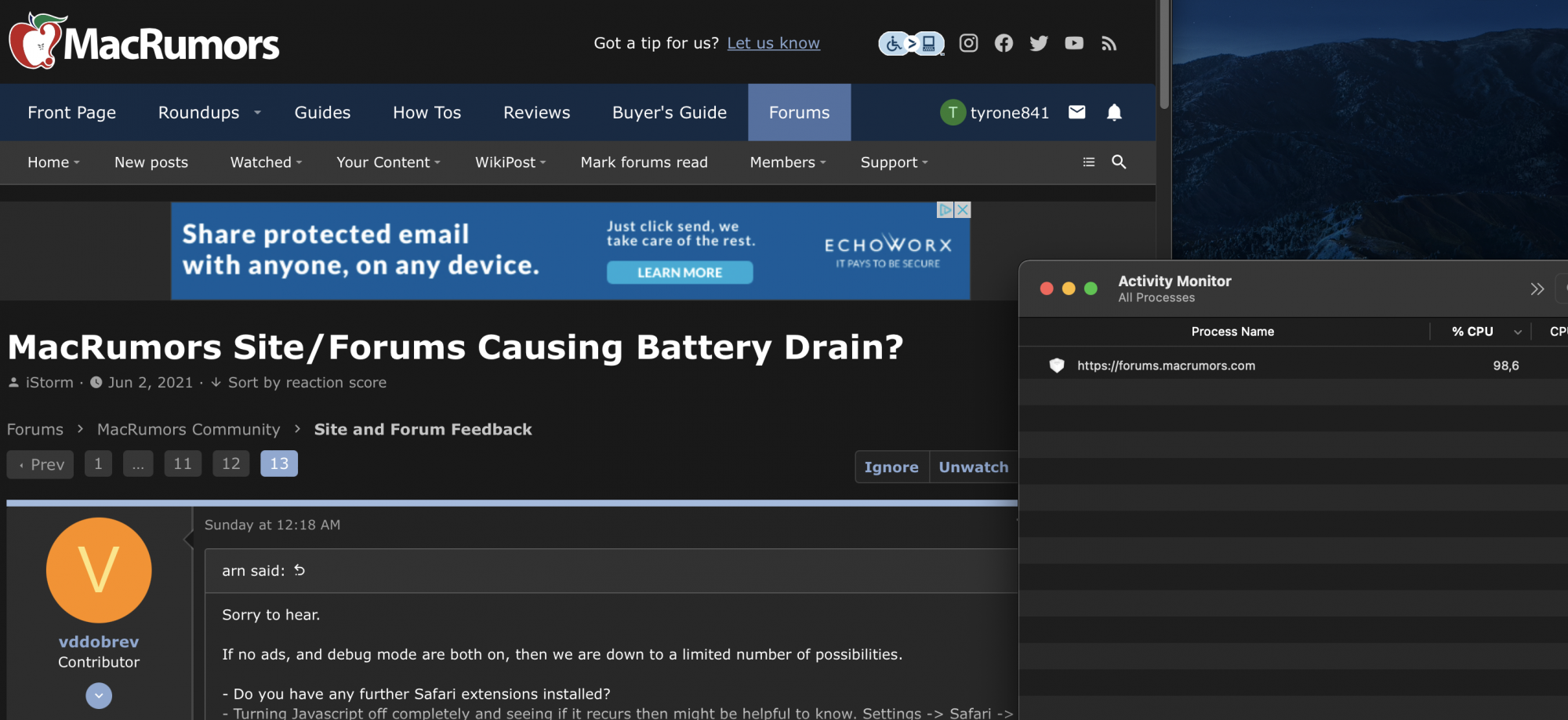Screen dimensions: 1568x720
Task: Click the Unwatch thread button
Action: pyautogui.click(x=974, y=467)
